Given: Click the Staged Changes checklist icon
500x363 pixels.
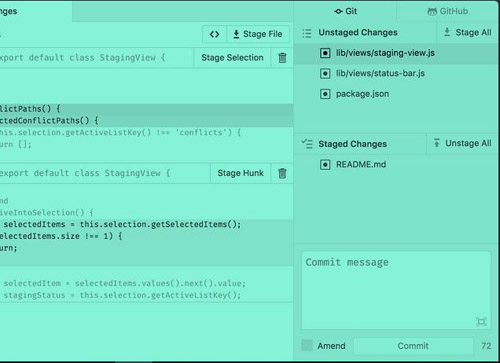Looking at the screenshot, I should 307,144.
